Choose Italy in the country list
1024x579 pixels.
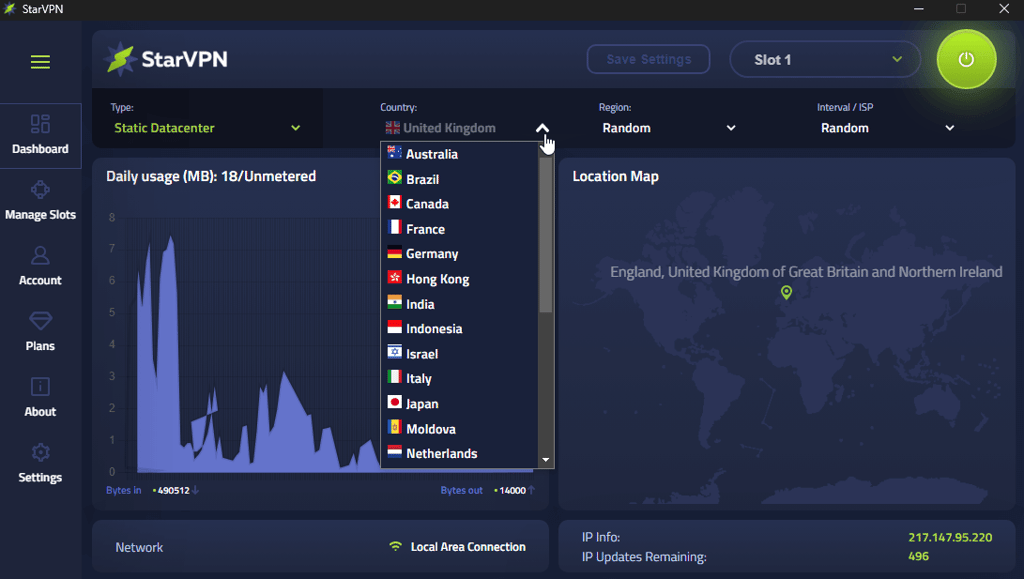pyautogui.click(x=460, y=379)
